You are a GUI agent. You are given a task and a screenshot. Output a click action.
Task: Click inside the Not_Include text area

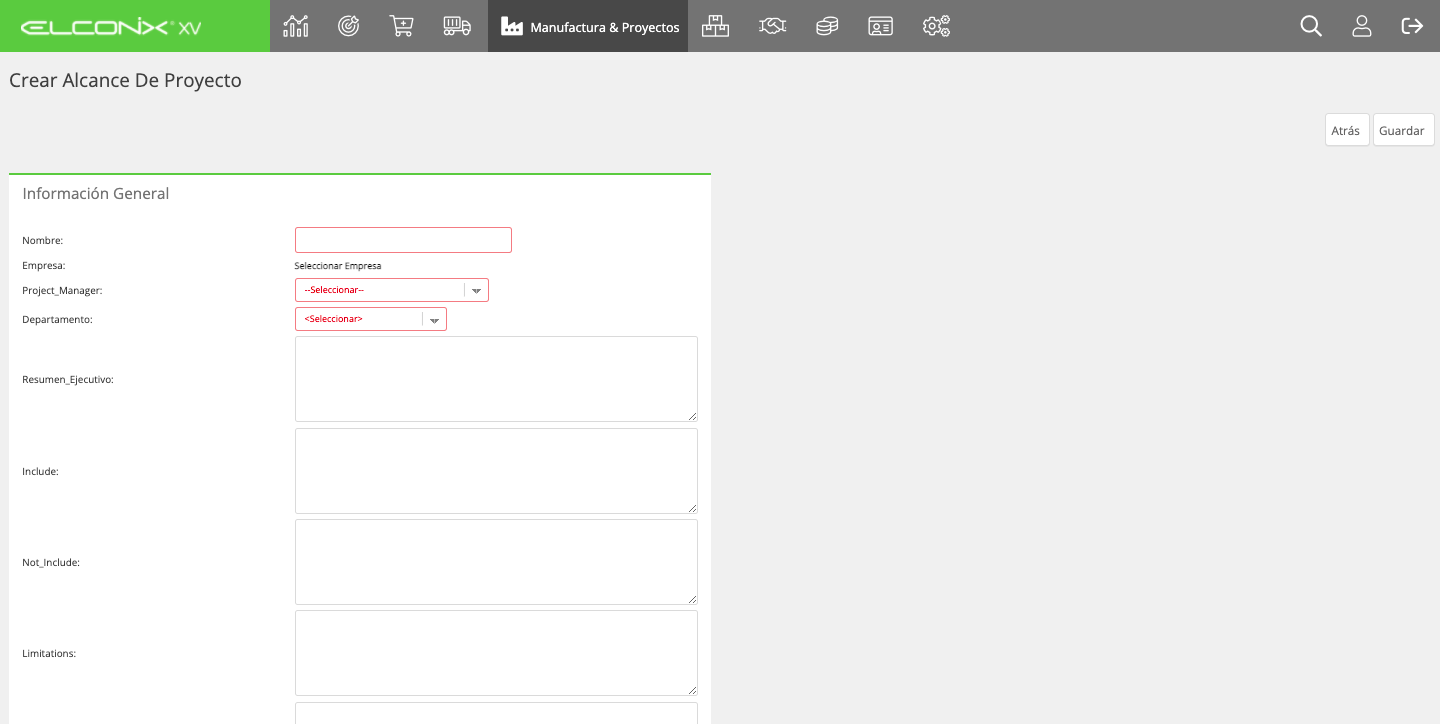496,562
